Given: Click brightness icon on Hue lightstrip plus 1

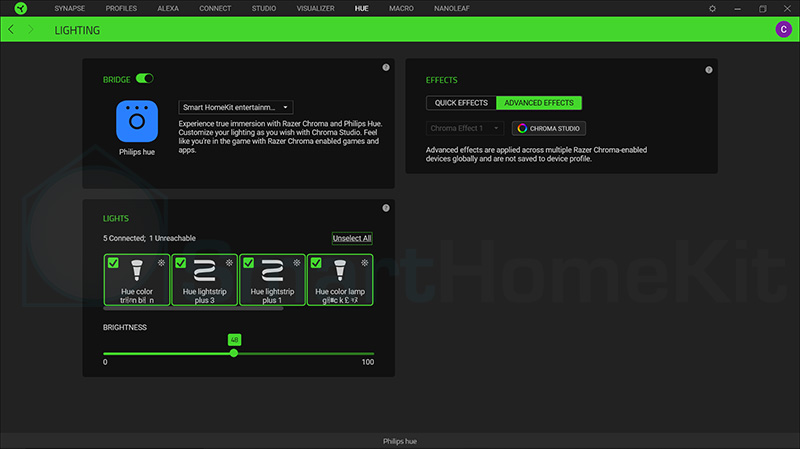Looking at the screenshot, I should pos(296,263).
